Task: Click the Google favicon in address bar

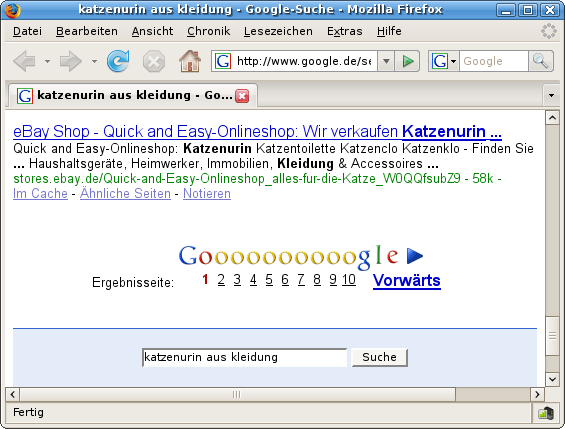Action: 223,61
